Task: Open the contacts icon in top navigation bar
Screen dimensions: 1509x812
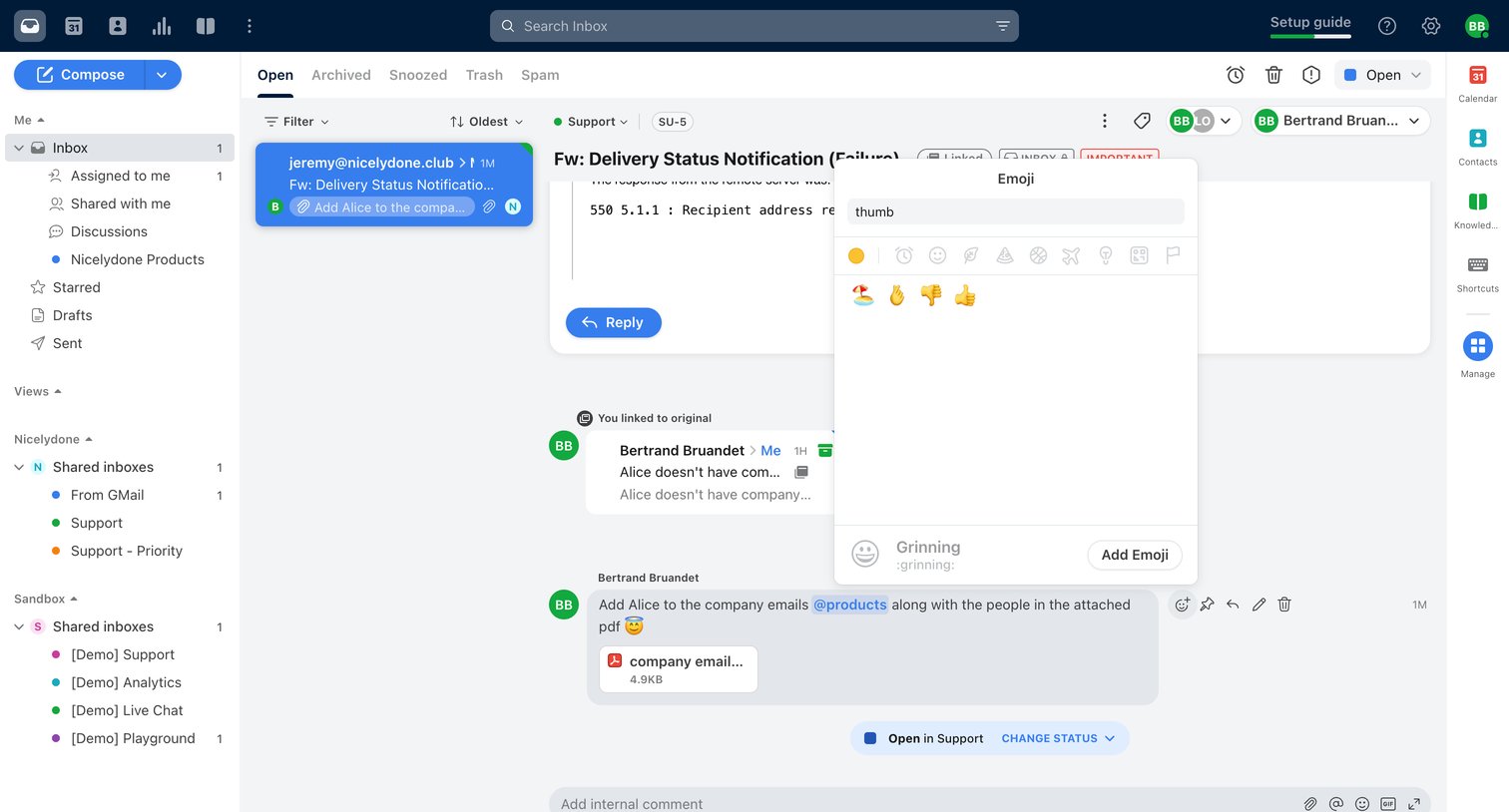Action: click(118, 26)
